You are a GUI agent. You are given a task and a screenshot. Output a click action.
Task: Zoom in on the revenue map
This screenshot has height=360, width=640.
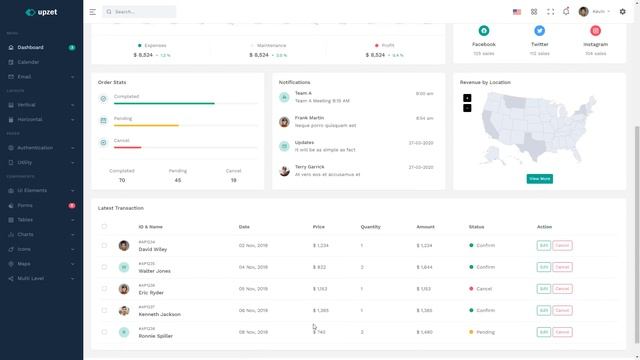click(x=467, y=98)
